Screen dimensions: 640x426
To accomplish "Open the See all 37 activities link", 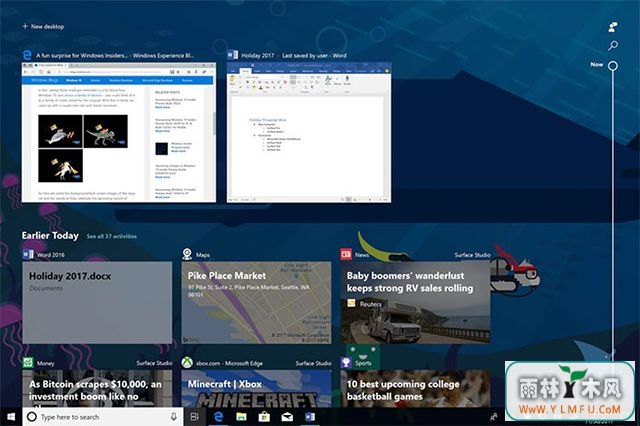I will [x=111, y=236].
